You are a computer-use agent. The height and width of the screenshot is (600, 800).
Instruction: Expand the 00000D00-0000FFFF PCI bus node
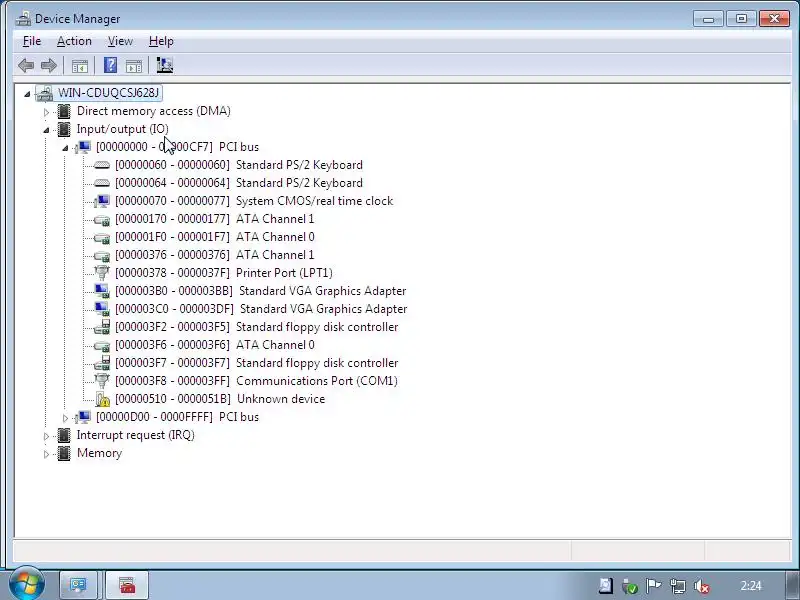[x=65, y=418]
